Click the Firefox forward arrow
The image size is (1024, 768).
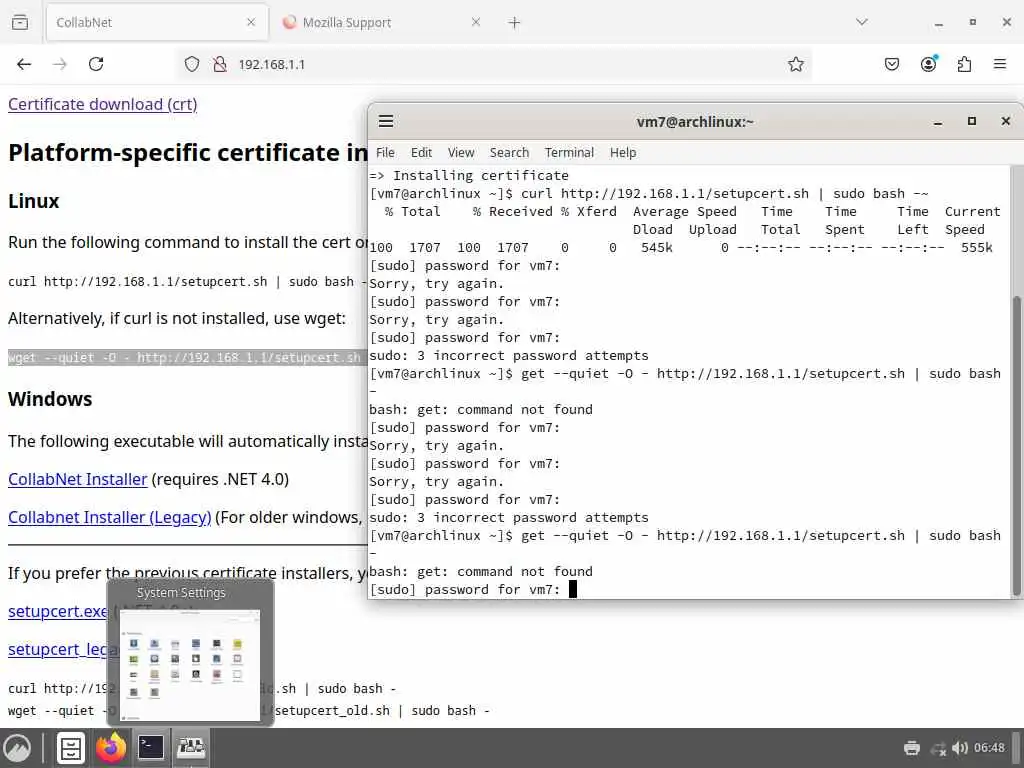(60, 64)
